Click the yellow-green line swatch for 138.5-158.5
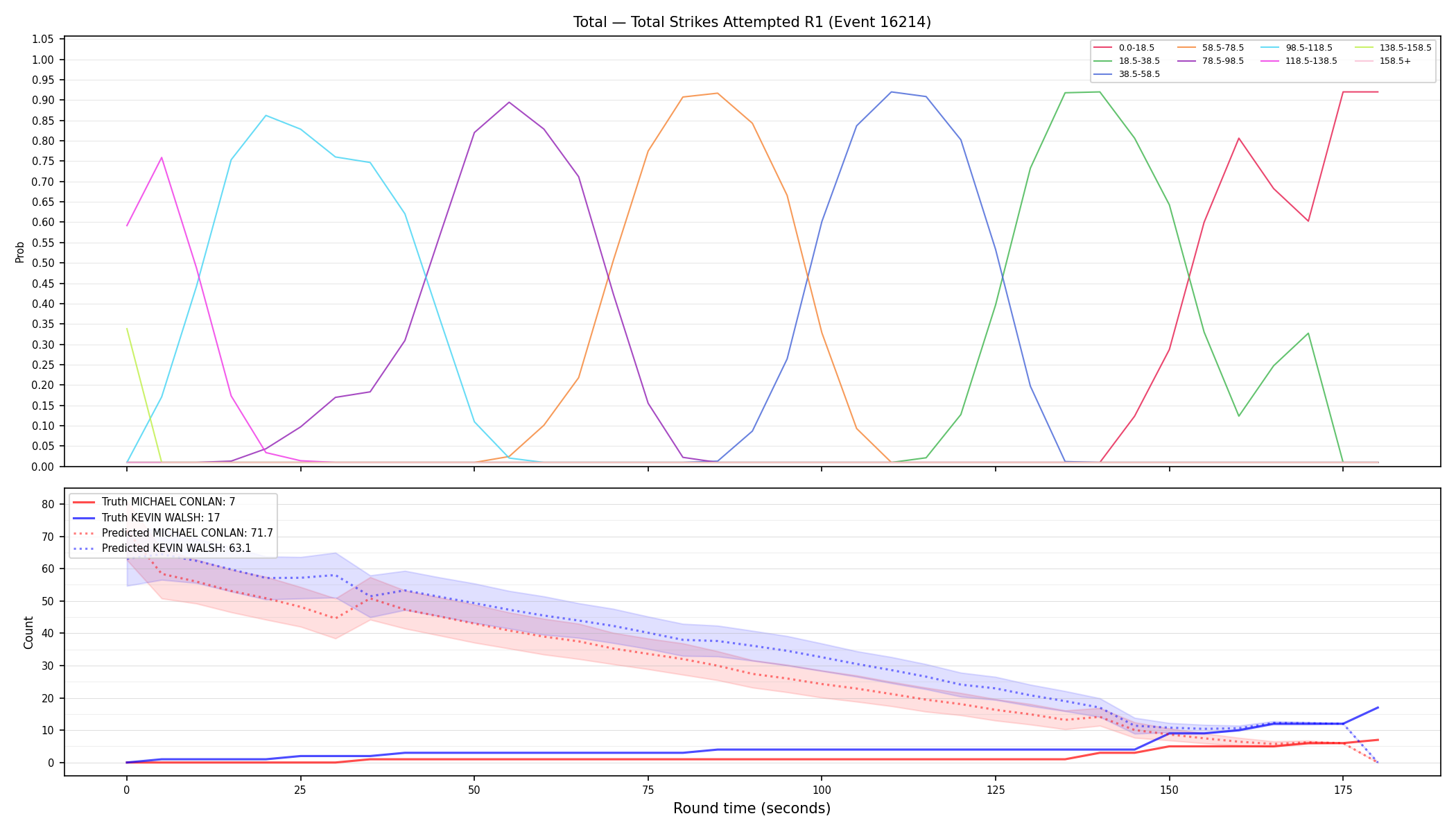Image resolution: width=1456 pixels, height=832 pixels. [x=1363, y=48]
